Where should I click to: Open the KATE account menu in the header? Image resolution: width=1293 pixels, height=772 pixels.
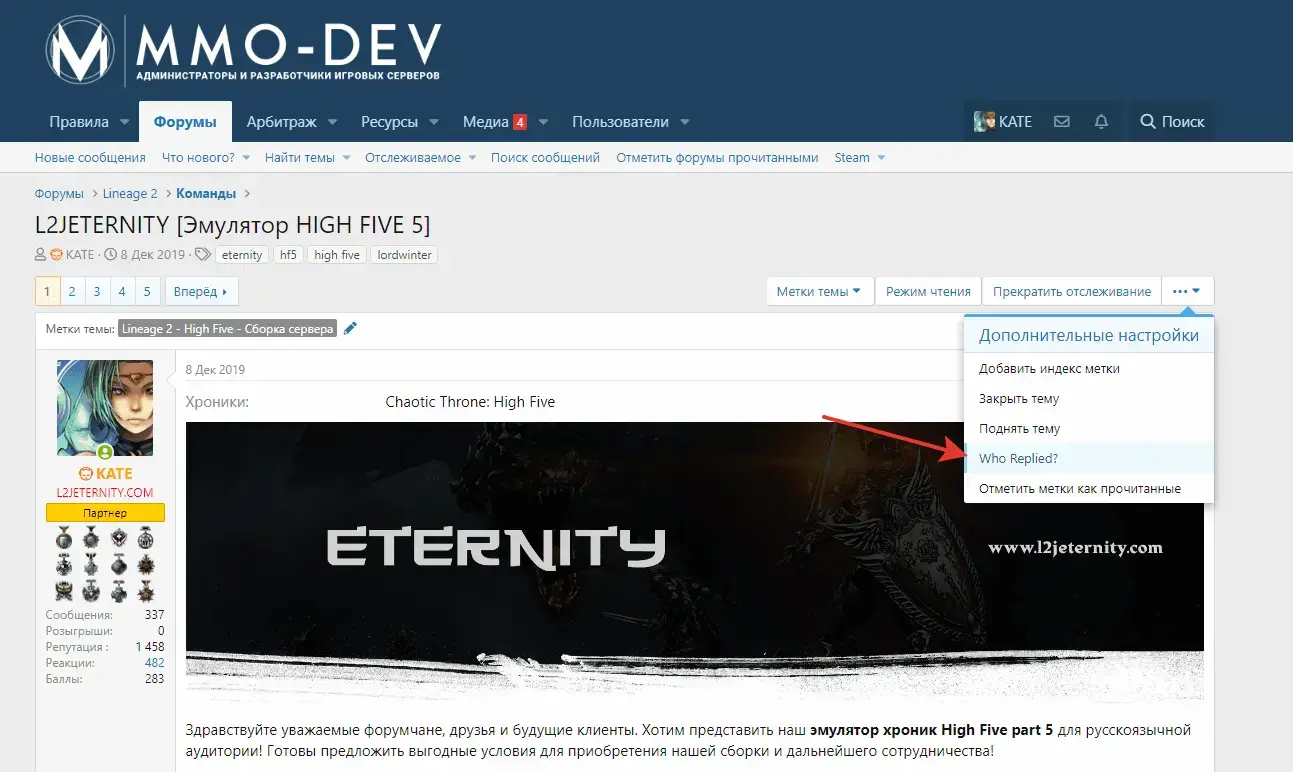click(x=1003, y=121)
